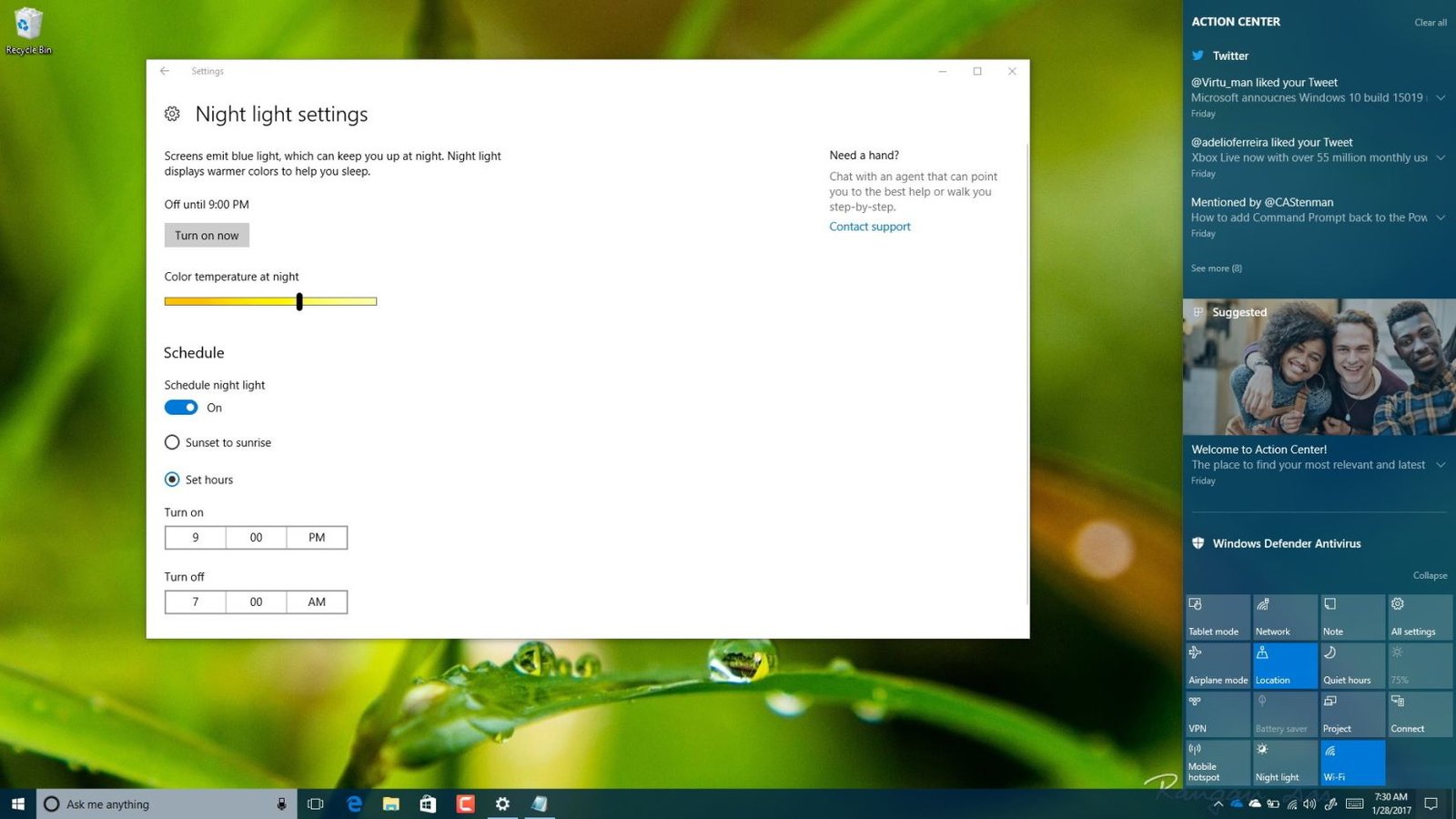Open the Project quick action
1456x819 pixels.
click(1352, 714)
